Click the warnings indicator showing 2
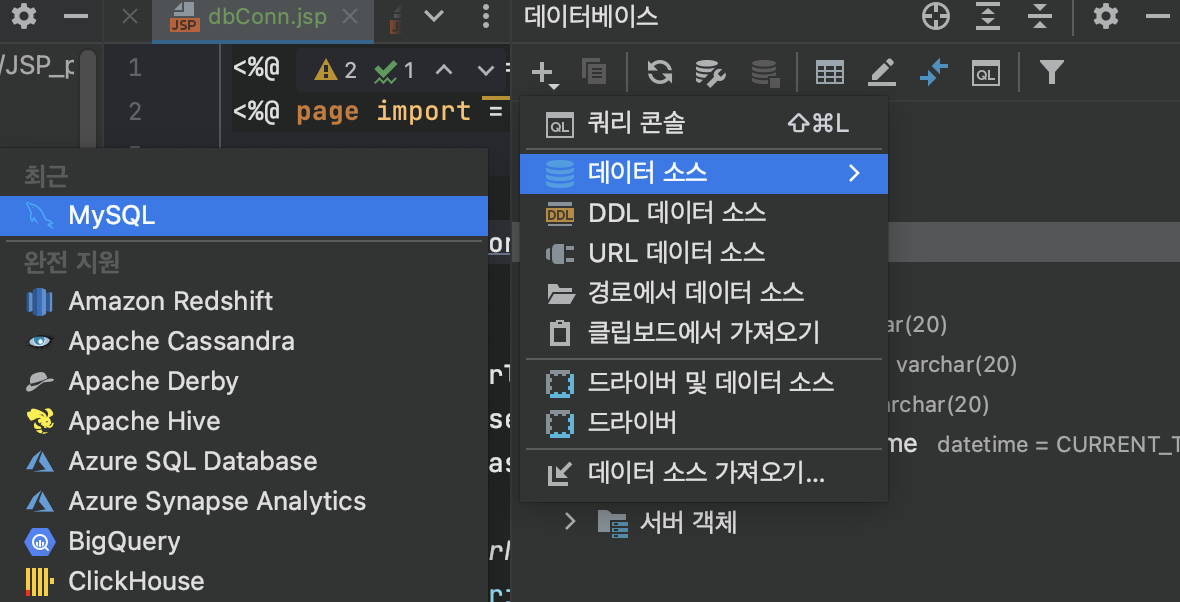Viewport: 1180px width, 602px height. tap(336, 71)
